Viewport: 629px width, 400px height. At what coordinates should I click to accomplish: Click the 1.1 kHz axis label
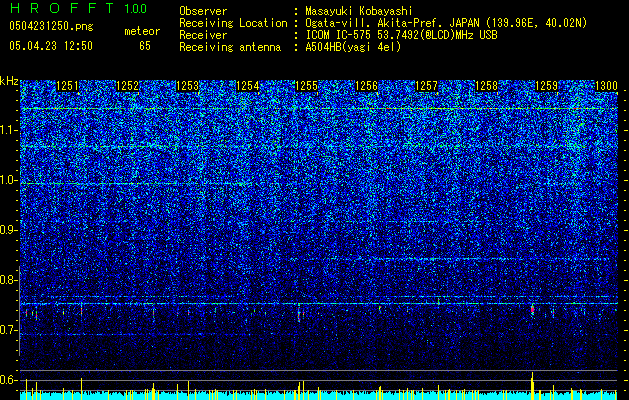pyautogui.click(x=8, y=130)
